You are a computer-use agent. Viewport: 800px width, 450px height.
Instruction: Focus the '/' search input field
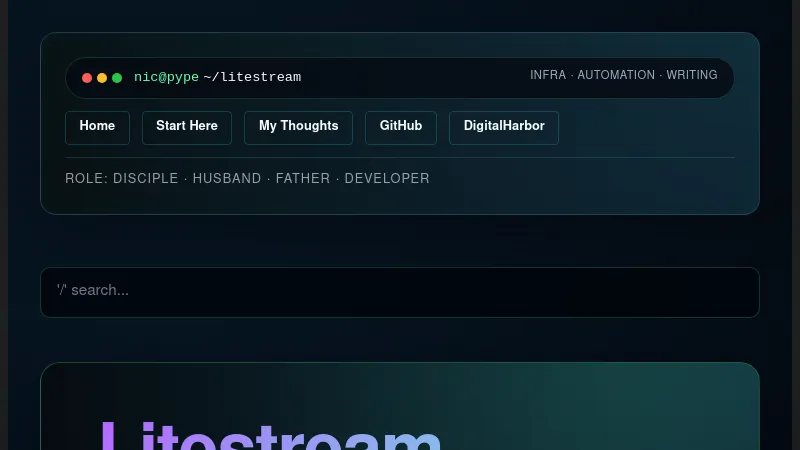click(400, 292)
